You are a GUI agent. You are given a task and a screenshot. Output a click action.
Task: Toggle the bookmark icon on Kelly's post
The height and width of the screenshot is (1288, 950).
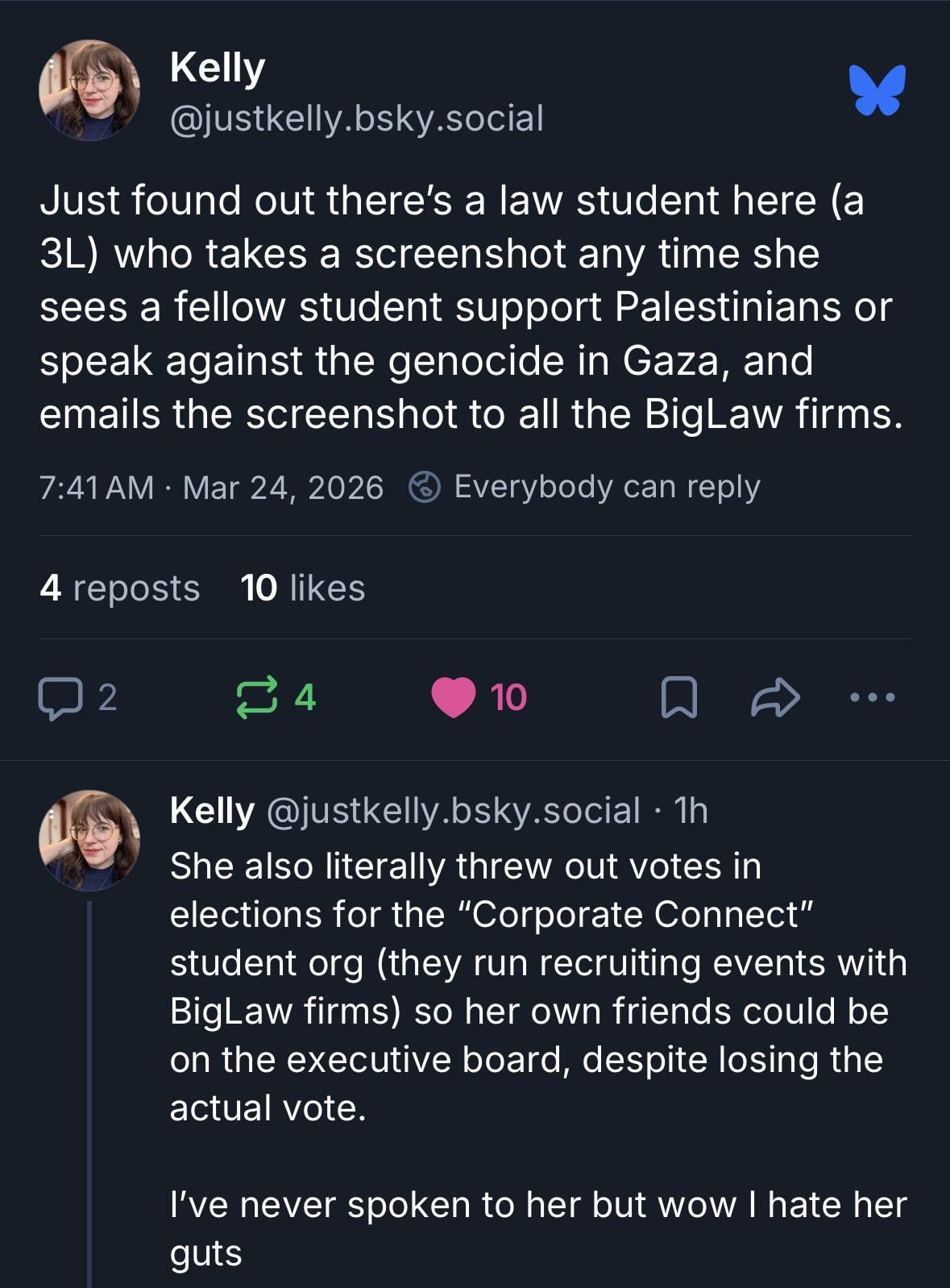pyautogui.click(x=678, y=698)
